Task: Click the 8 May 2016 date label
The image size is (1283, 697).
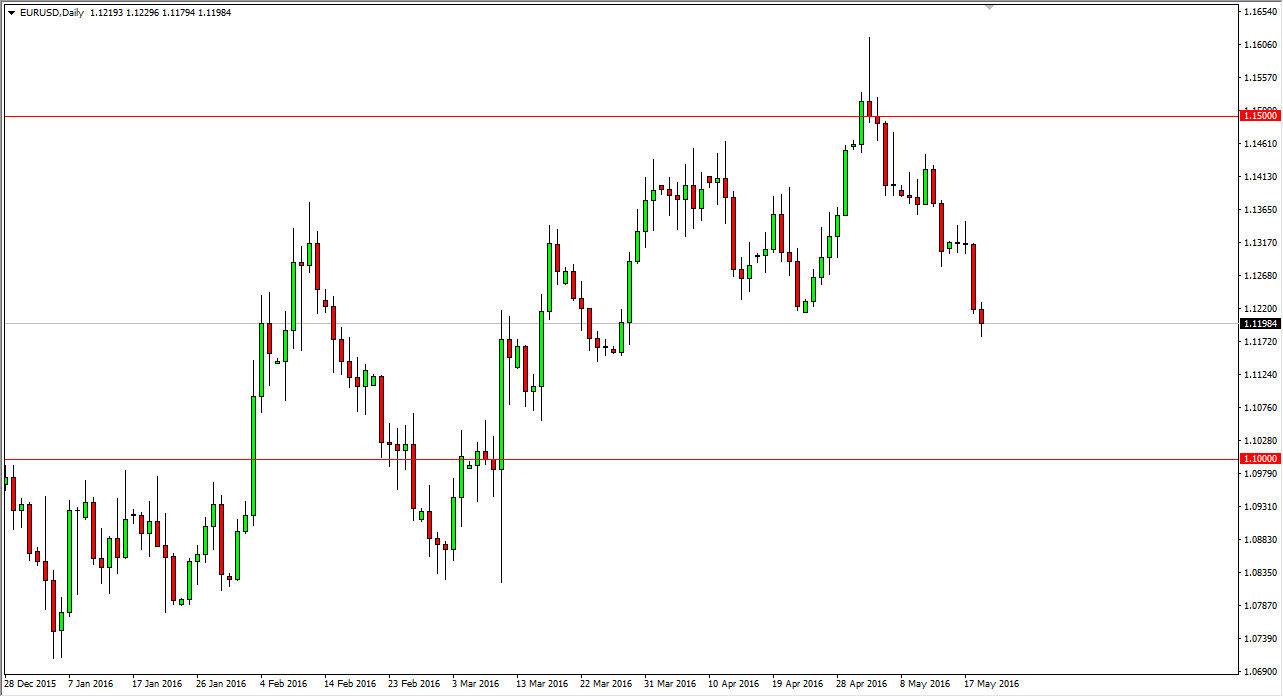Action: coord(925,685)
